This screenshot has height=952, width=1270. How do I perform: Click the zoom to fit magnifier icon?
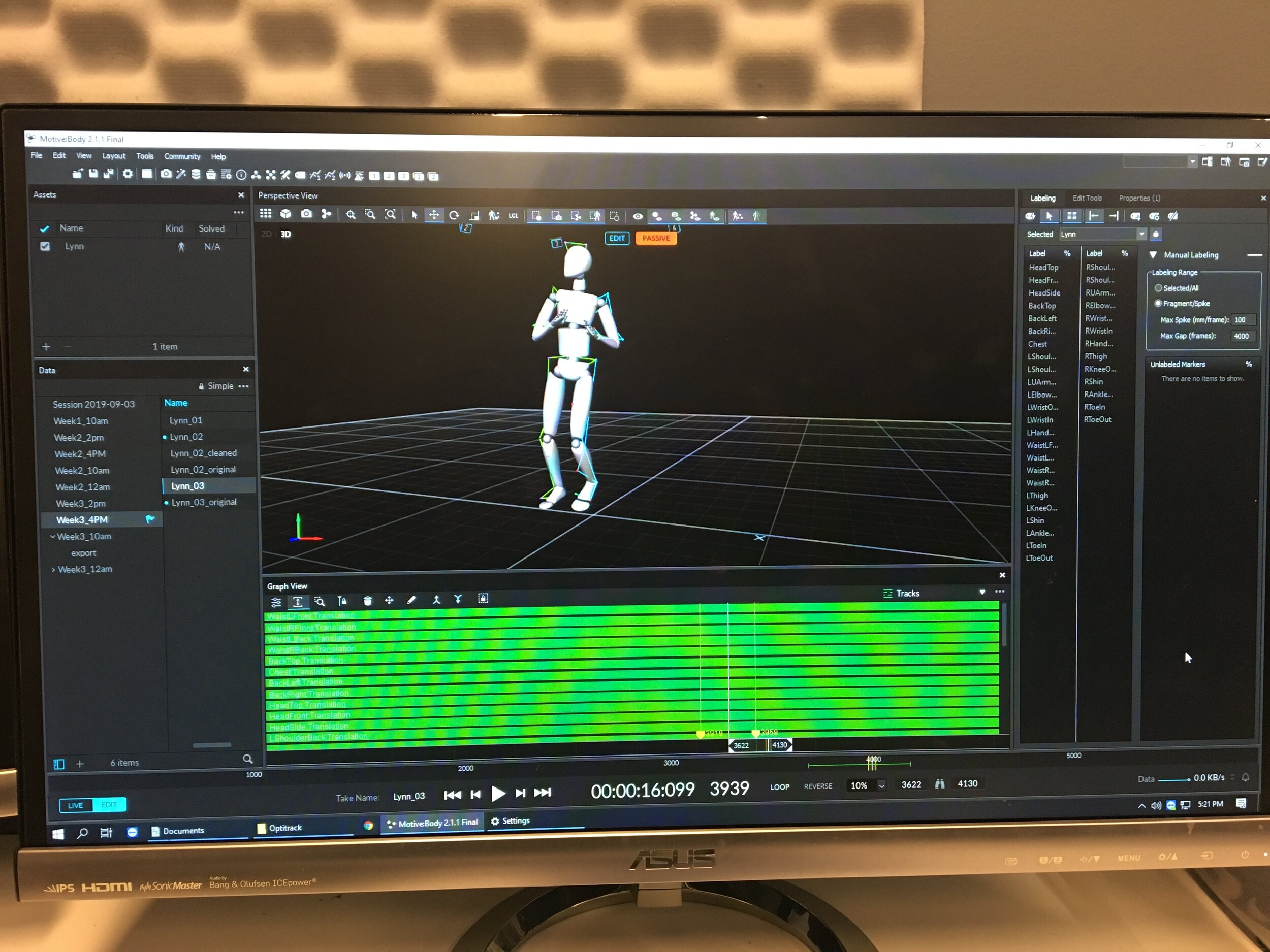coord(391,215)
